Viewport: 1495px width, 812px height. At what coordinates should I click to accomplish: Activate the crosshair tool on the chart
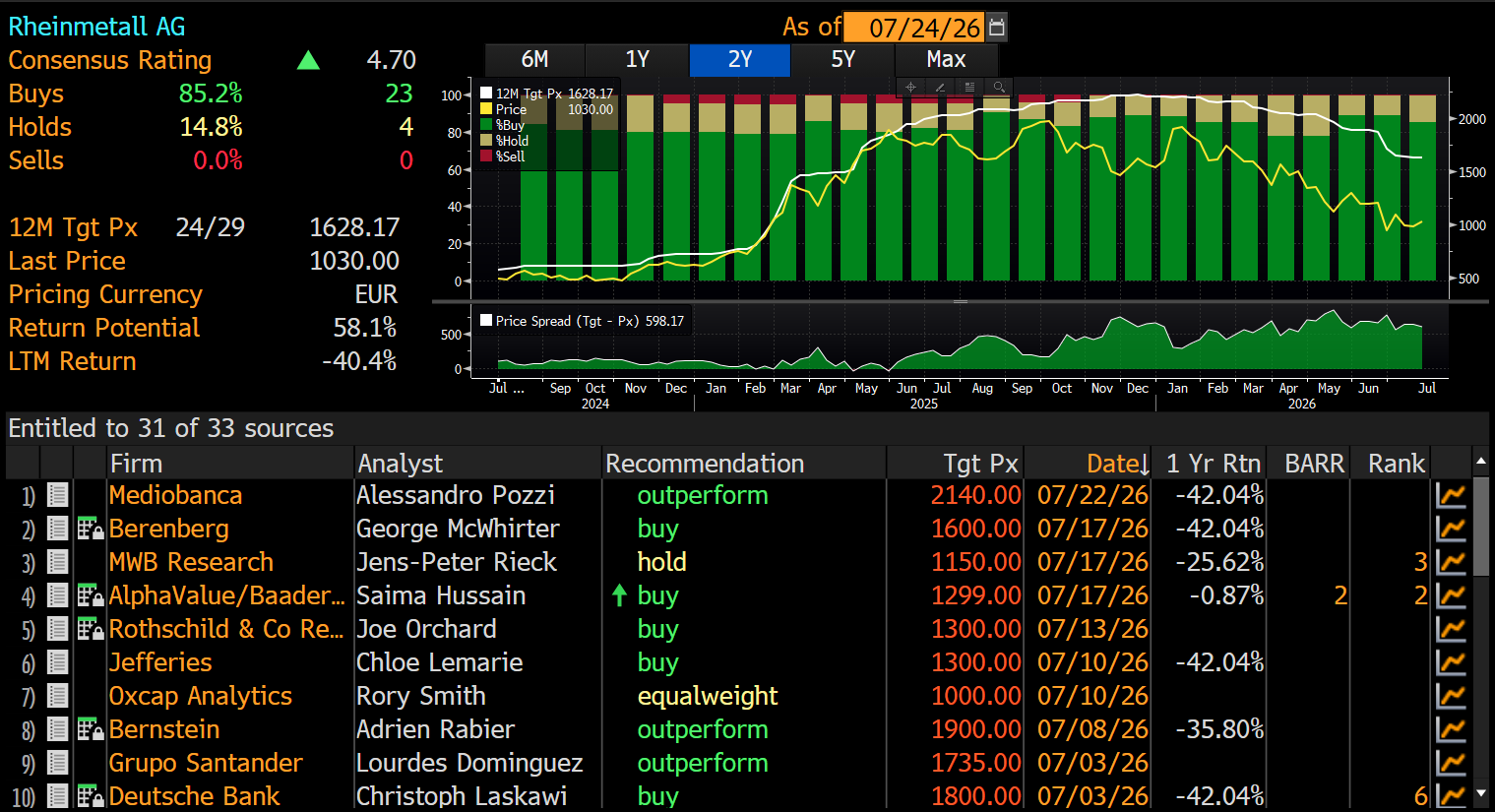click(x=910, y=87)
